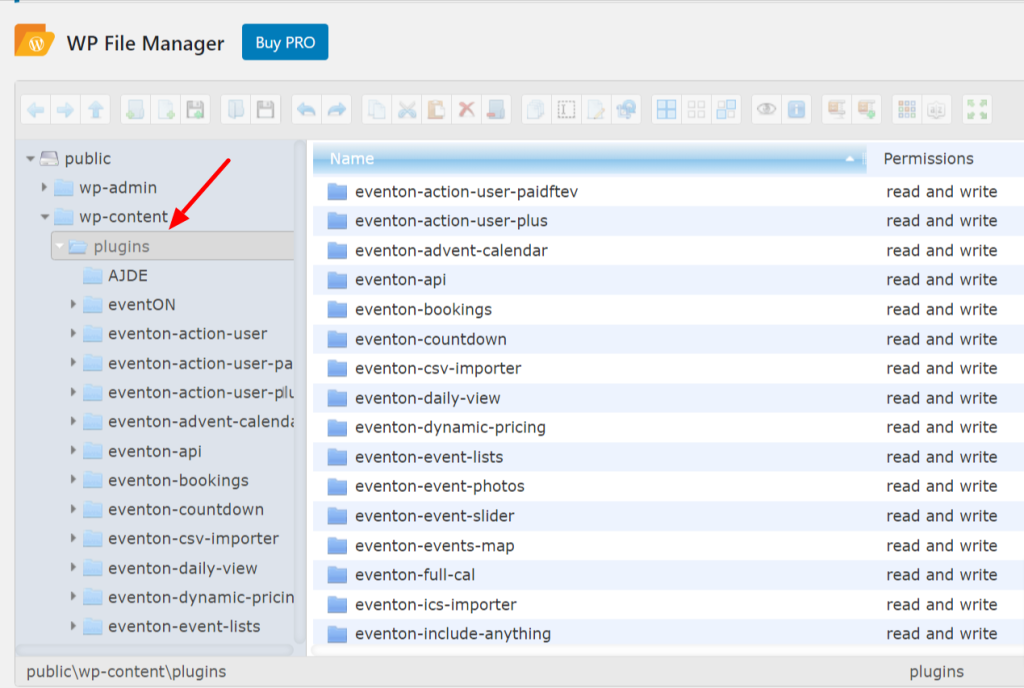Create a new file using toolbar icon
Image resolution: width=1024 pixels, height=688 pixels.
point(165,110)
